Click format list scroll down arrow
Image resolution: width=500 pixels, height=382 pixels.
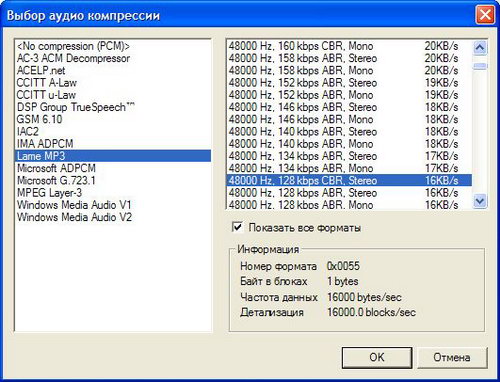[x=480, y=201]
